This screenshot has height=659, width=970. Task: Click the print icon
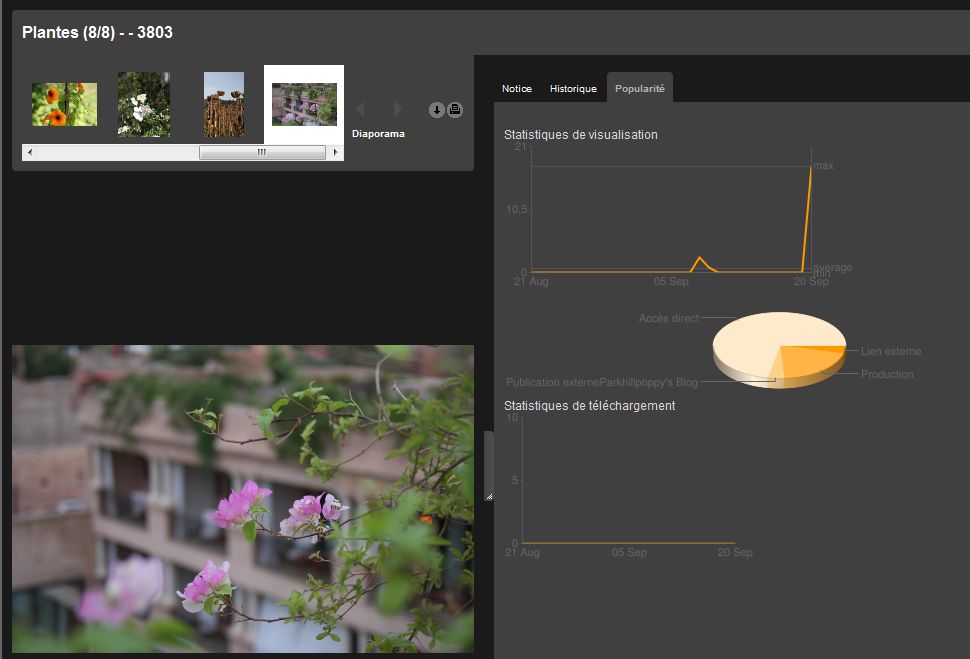click(454, 110)
